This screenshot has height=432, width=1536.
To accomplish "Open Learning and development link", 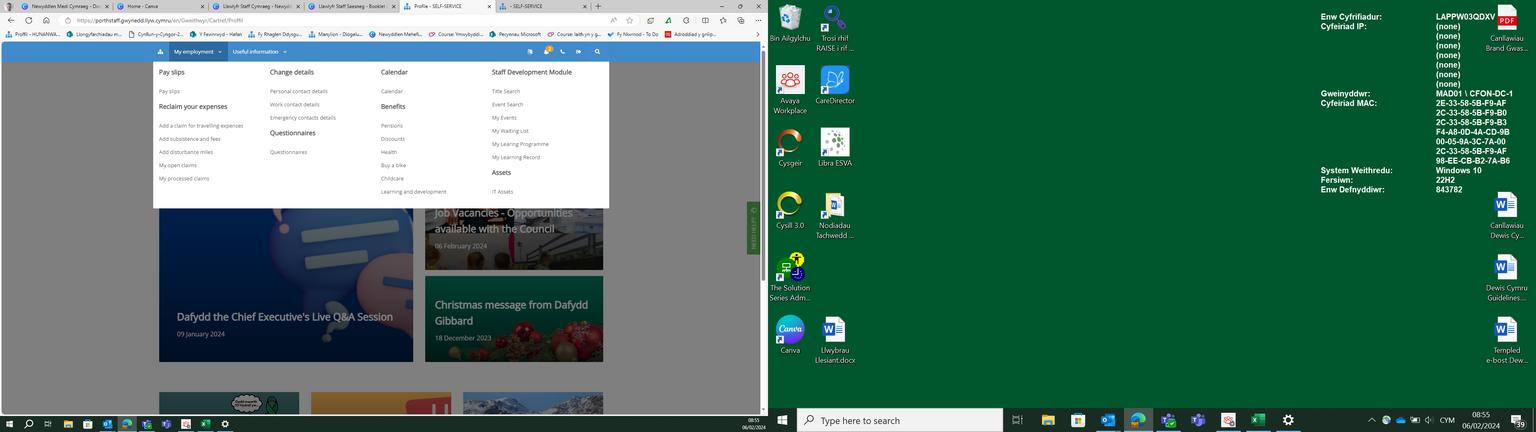I will coord(413,192).
